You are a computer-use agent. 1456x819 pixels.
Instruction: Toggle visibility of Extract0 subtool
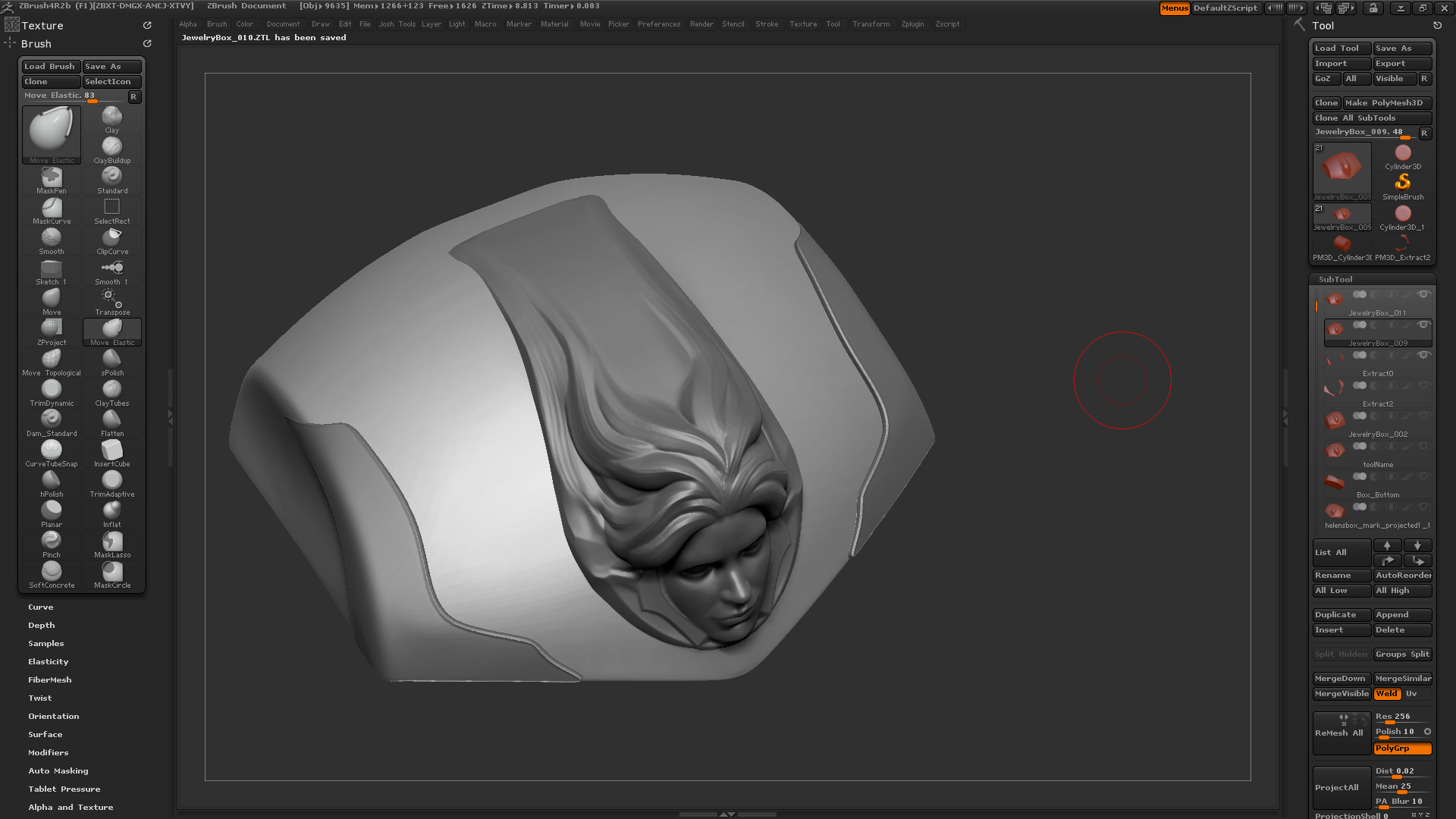(x=1424, y=355)
